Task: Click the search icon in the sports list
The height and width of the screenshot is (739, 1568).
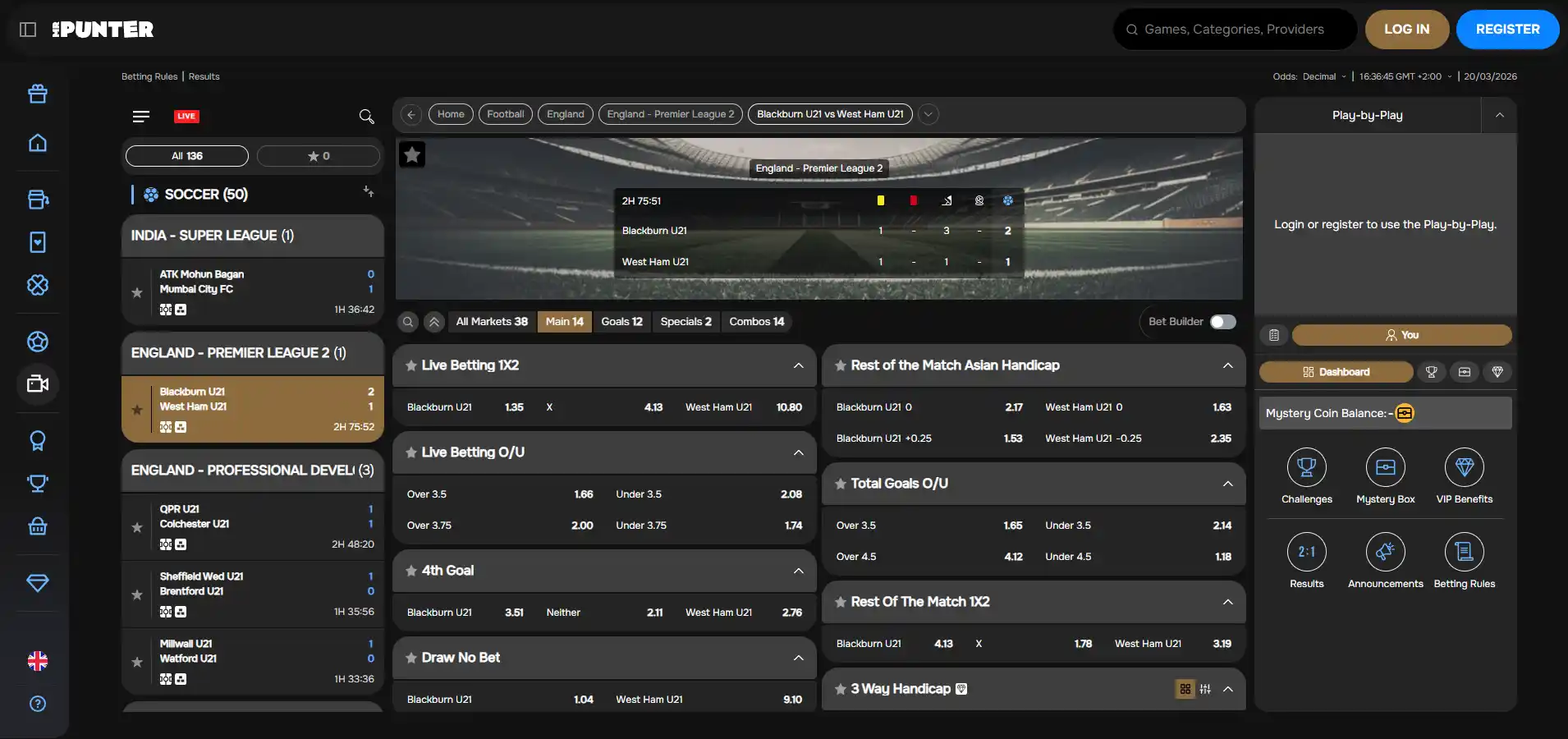Action: pyautogui.click(x=366, y=117)
